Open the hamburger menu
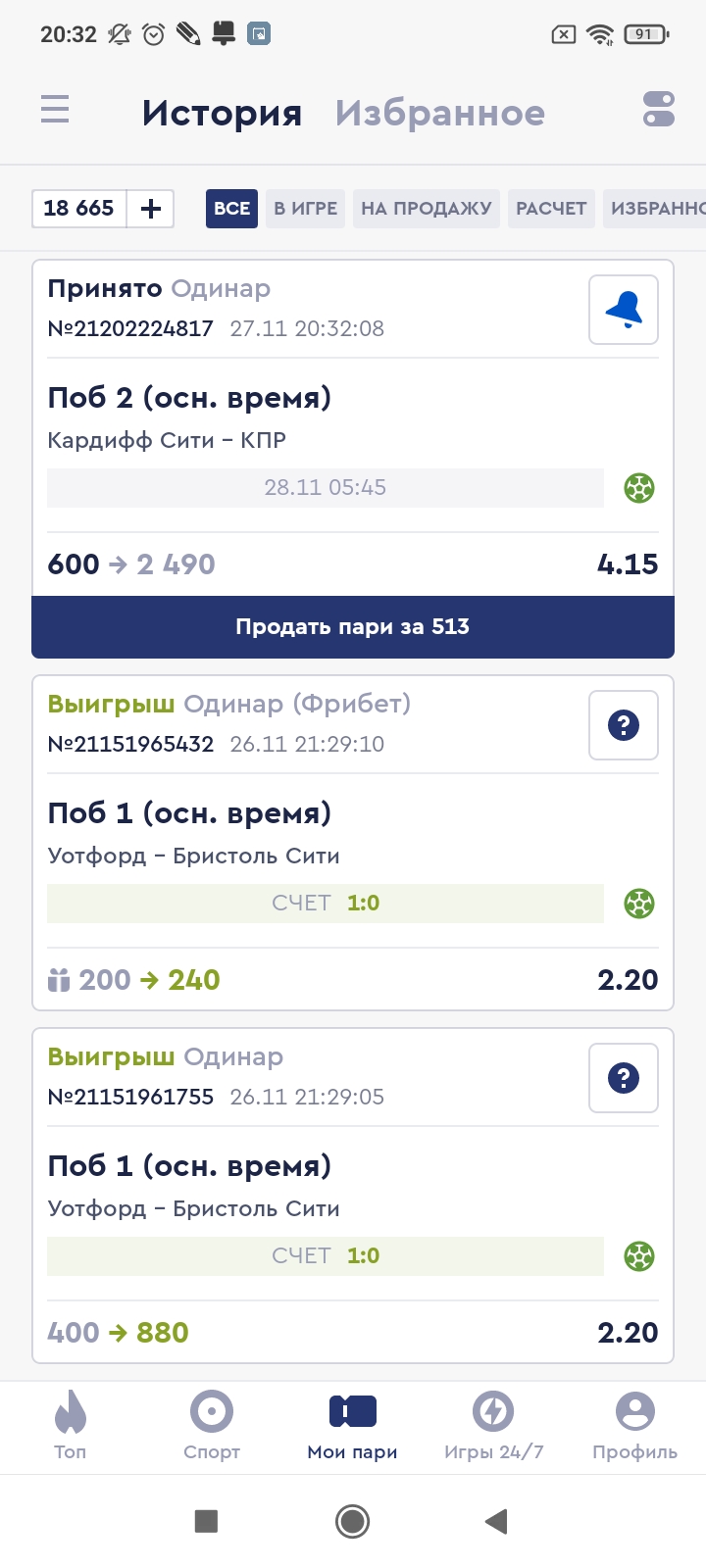 [55, 109]
